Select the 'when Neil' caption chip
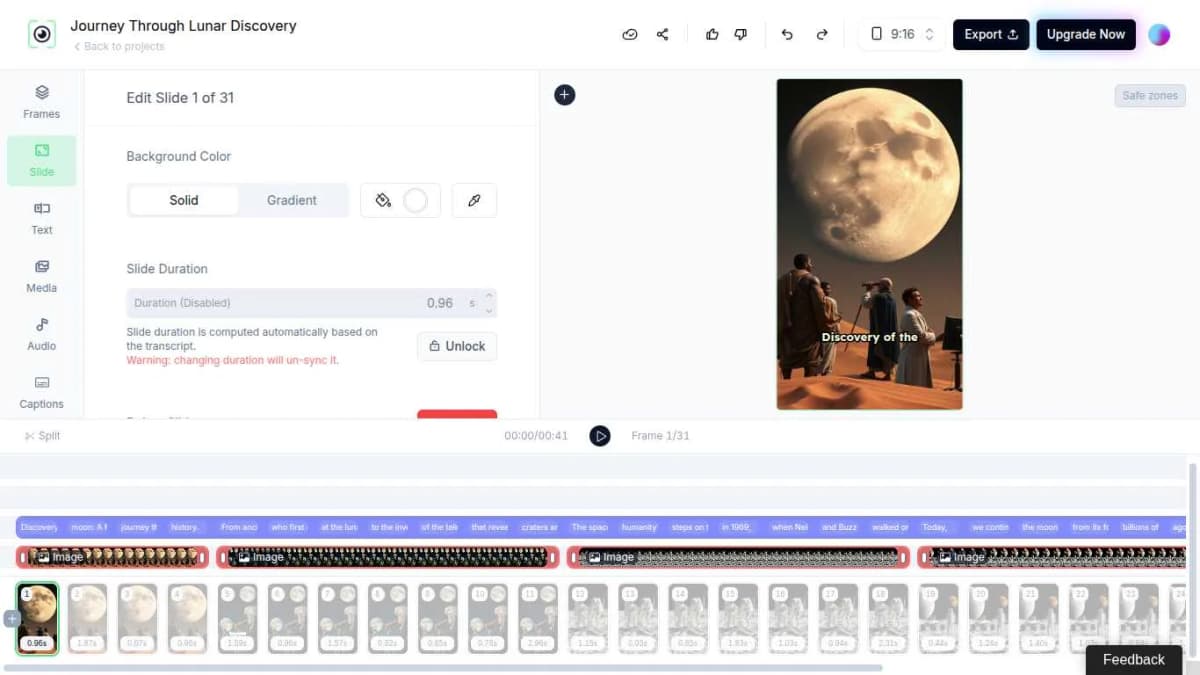The width and height of the screenshot is (1200, 675). click(x=789, y=527)
